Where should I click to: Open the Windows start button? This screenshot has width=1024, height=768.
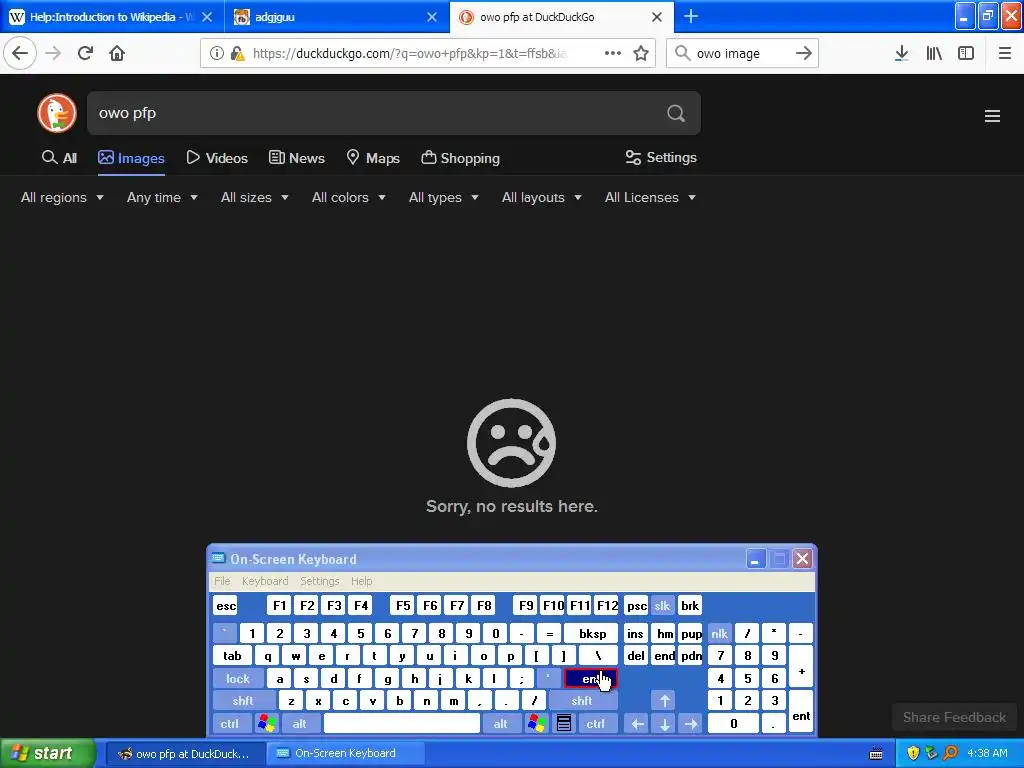tap(47, 753)
